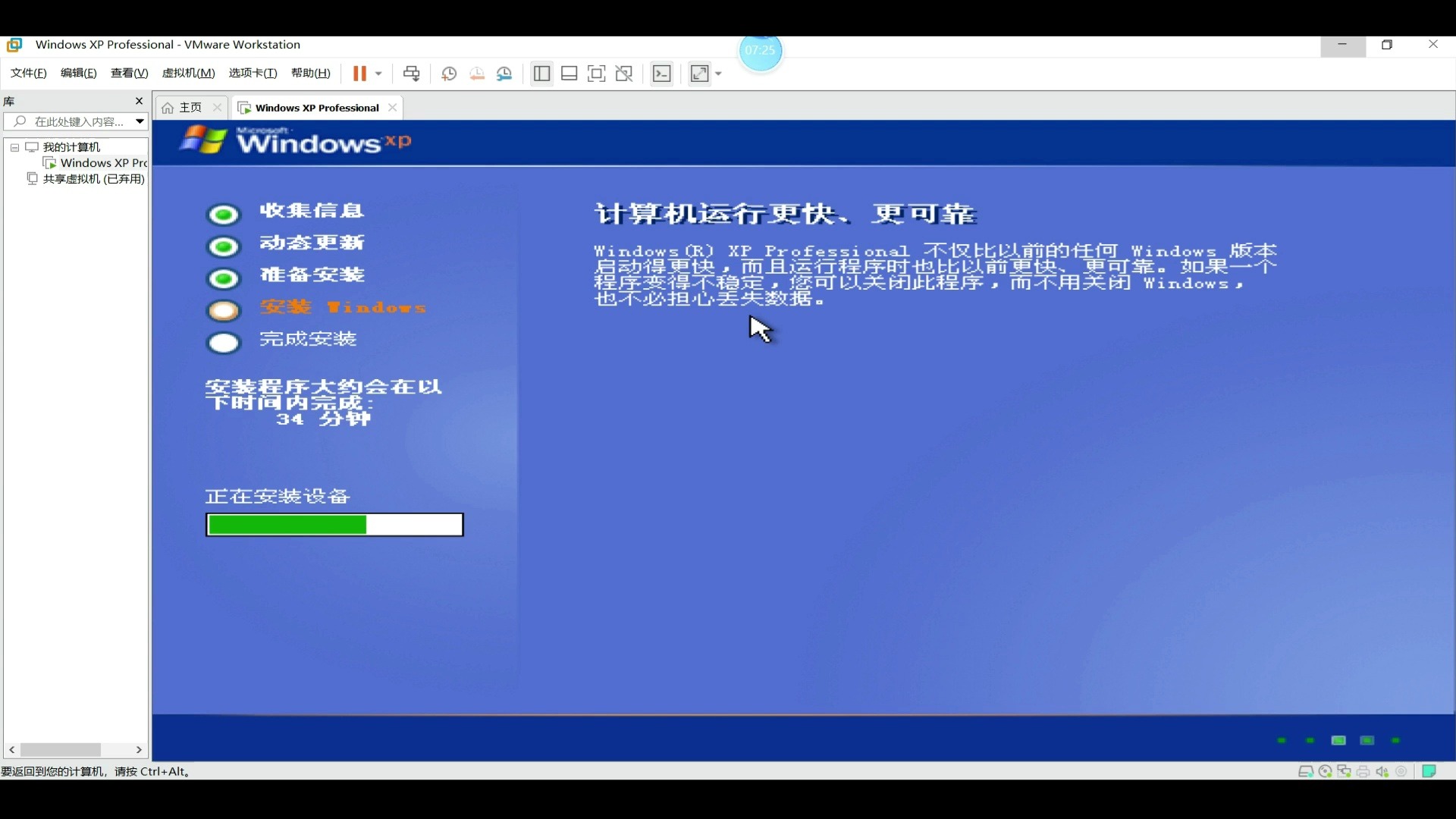Click the setup progress bar
Image resolution: width=1456 pixels, height=819 pixels.
pyautogui.click(x=334, y=525)
